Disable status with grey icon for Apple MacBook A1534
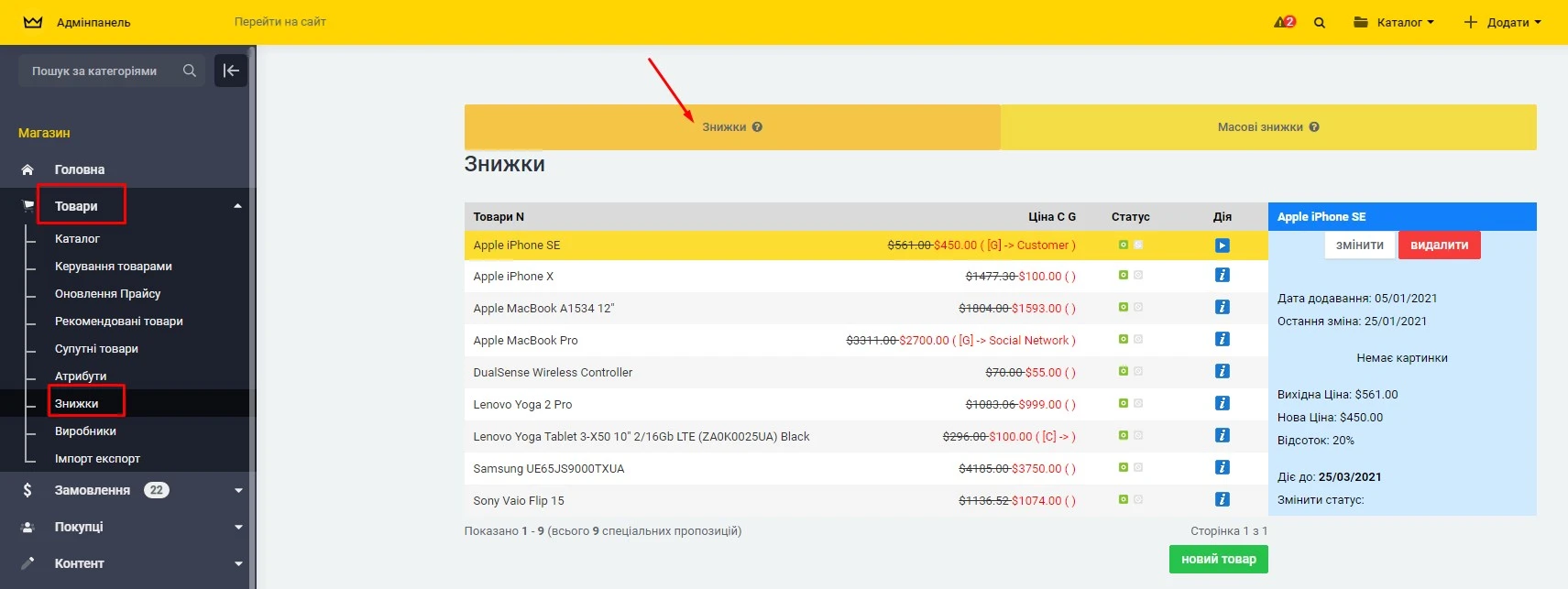Viewport: 1568px width, 589px height. click(x=1138, y=307)
